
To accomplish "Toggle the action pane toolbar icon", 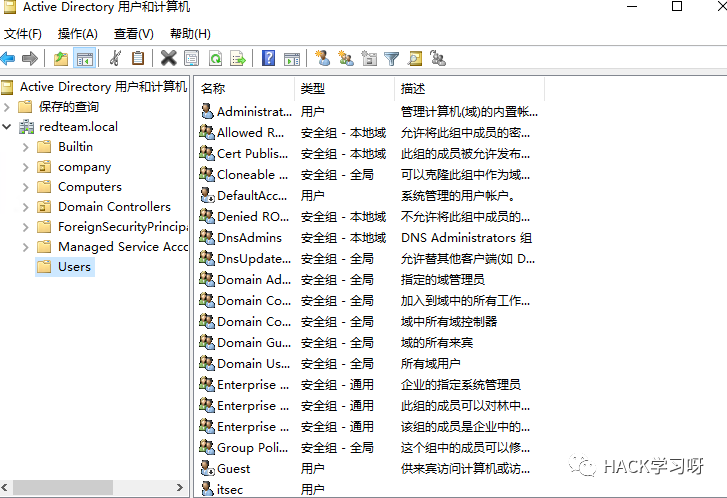I will [292, 58].
